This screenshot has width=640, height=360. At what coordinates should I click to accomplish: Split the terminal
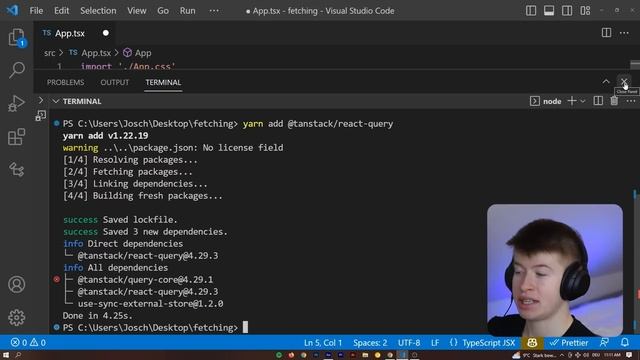[x=598, y=101]
